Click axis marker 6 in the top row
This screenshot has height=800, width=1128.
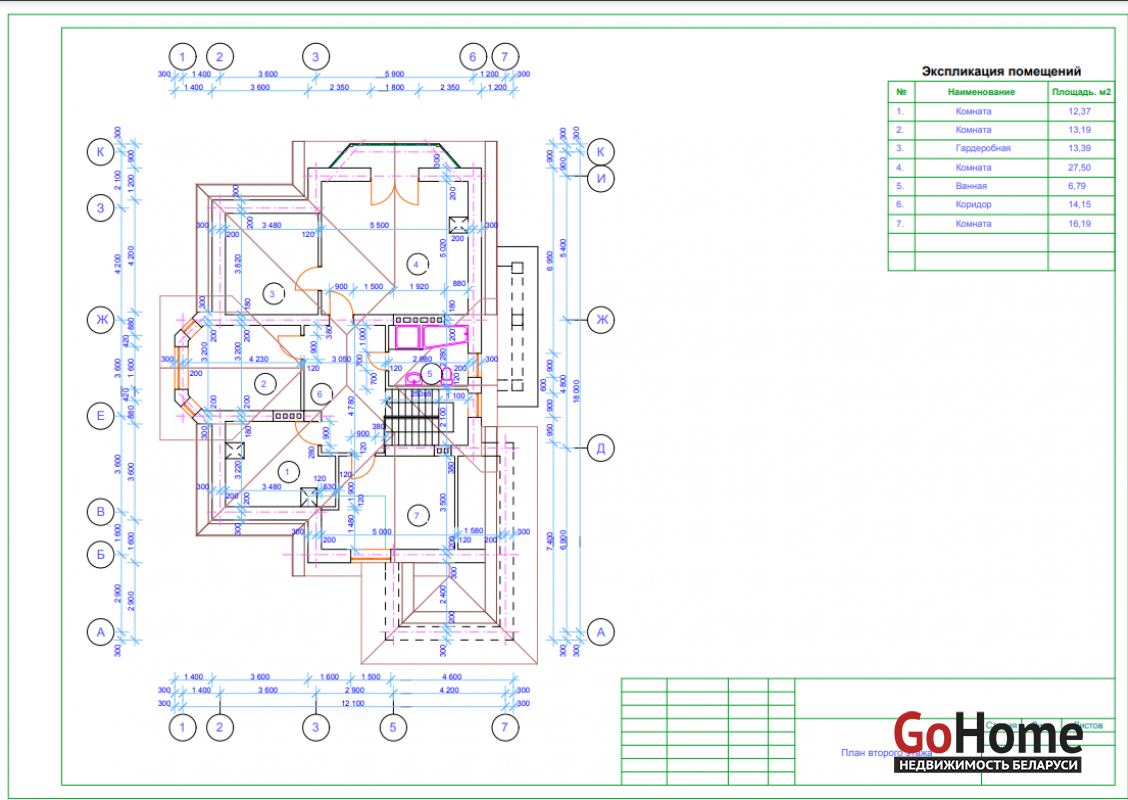coord(473,57)
